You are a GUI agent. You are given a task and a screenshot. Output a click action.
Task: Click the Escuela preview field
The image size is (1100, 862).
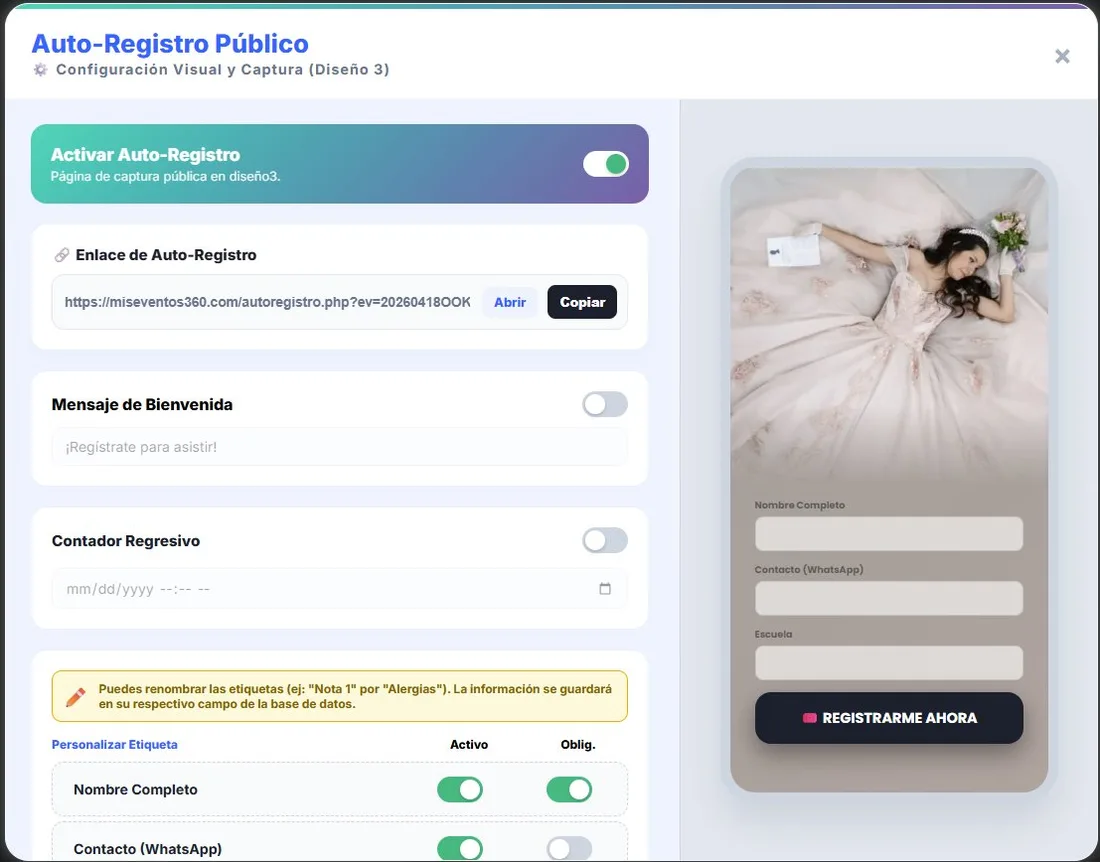[889, 663]
